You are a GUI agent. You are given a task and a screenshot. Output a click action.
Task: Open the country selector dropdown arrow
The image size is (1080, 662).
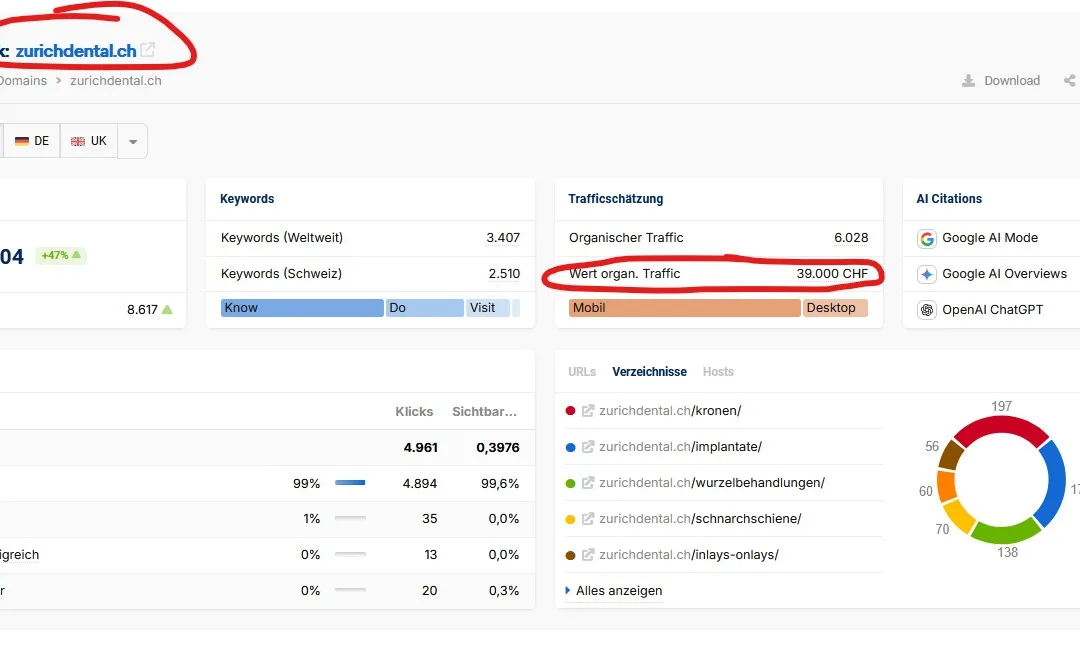[132, 140]
